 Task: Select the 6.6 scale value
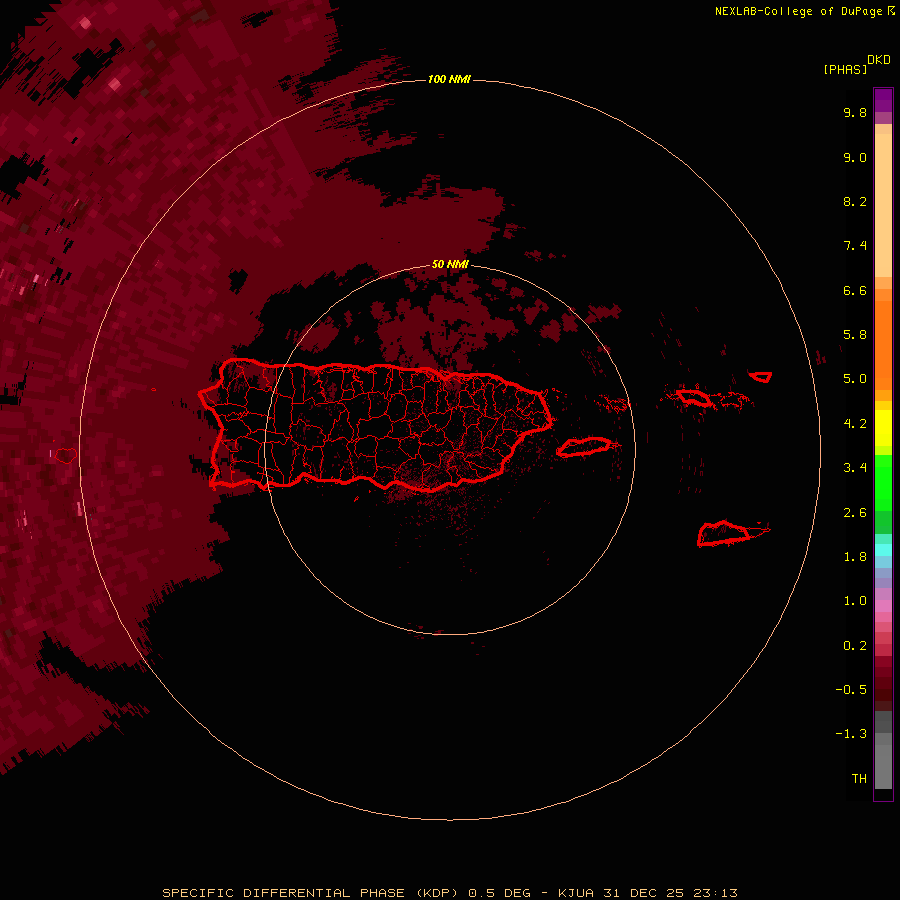[x=855, y=290]
